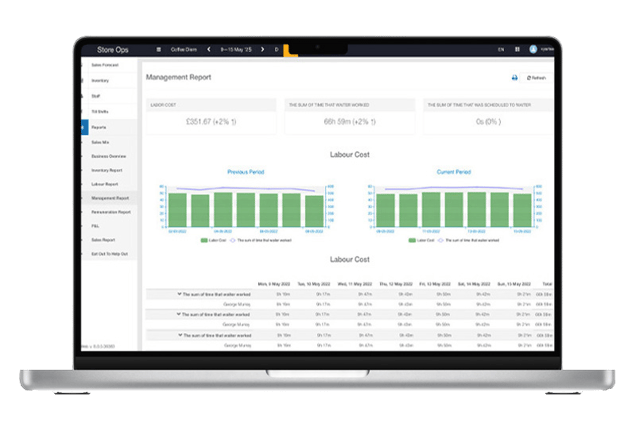This screenshot has width=636, height=423.
Task: Click the Store Ops logo title
Action: click(110, 49)
